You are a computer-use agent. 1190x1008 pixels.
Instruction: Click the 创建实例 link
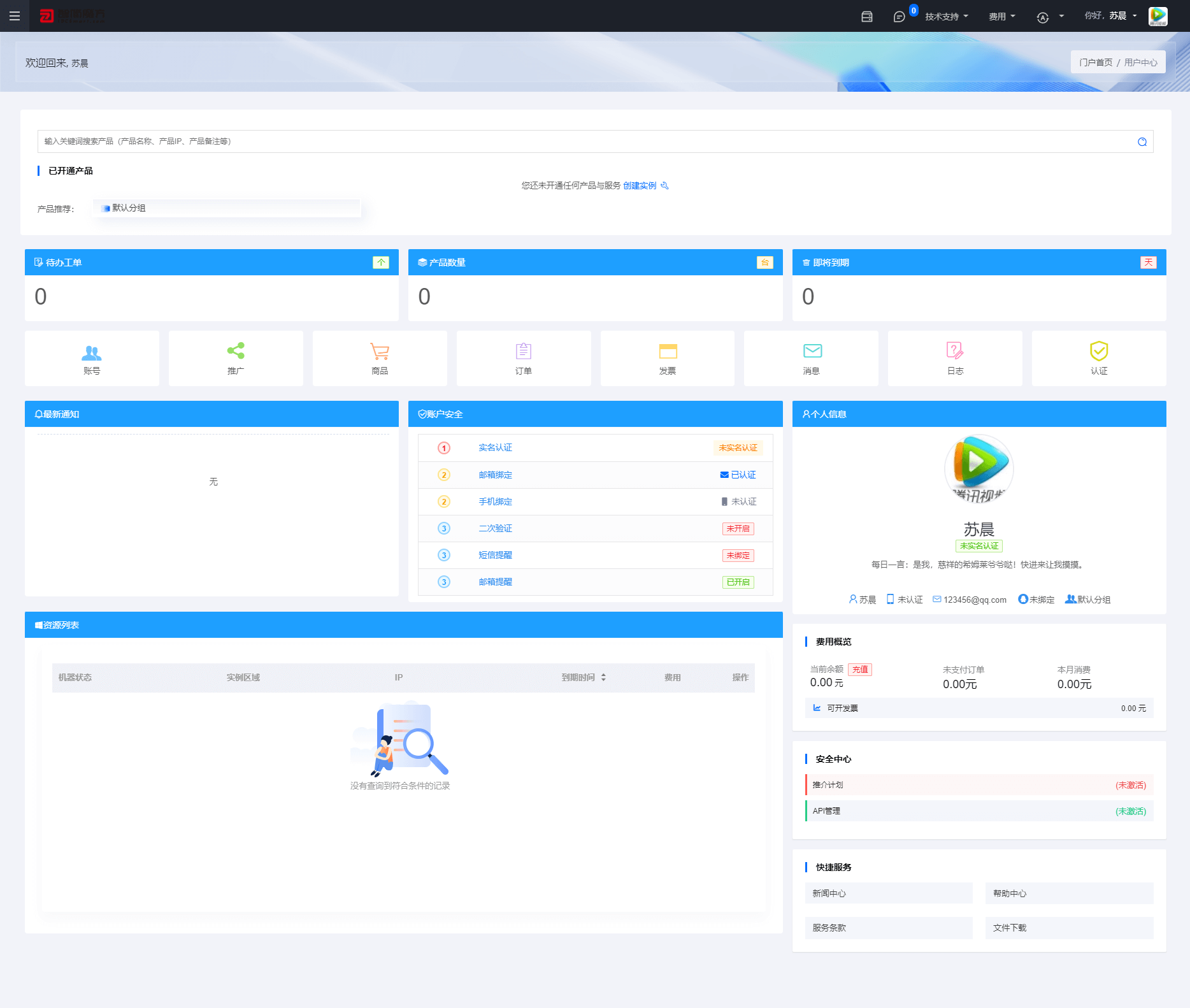640,185
